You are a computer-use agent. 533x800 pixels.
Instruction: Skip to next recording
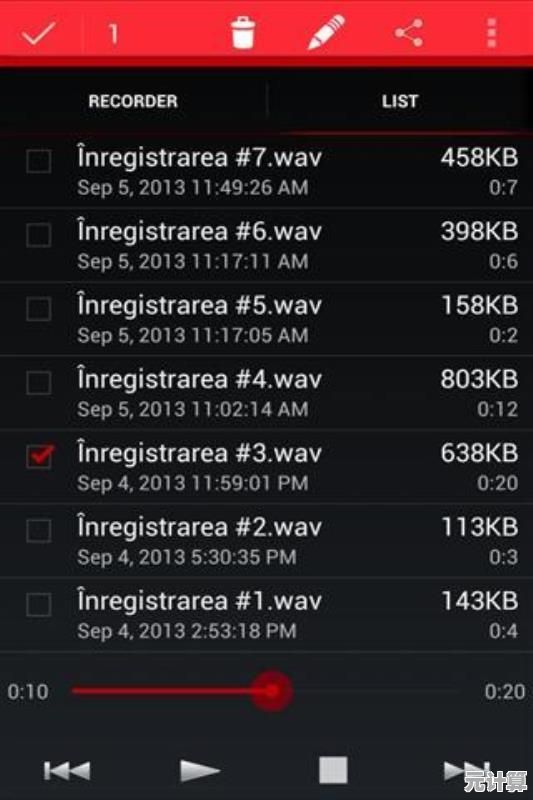467,770
